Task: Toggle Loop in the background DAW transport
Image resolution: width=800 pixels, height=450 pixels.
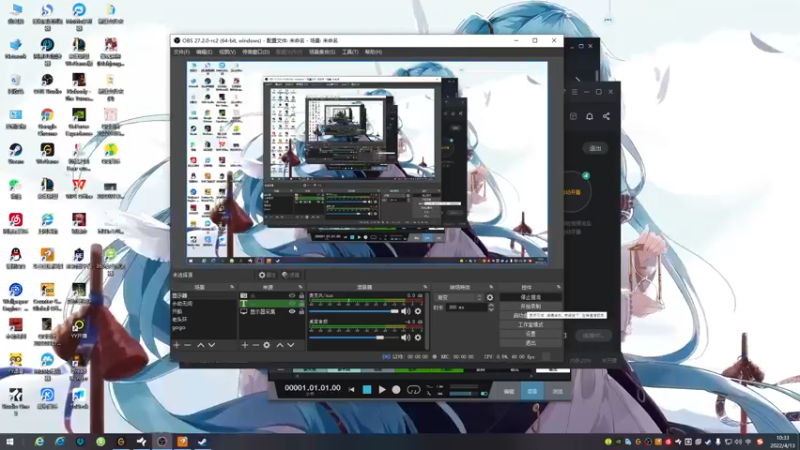Action: (413, 390)
